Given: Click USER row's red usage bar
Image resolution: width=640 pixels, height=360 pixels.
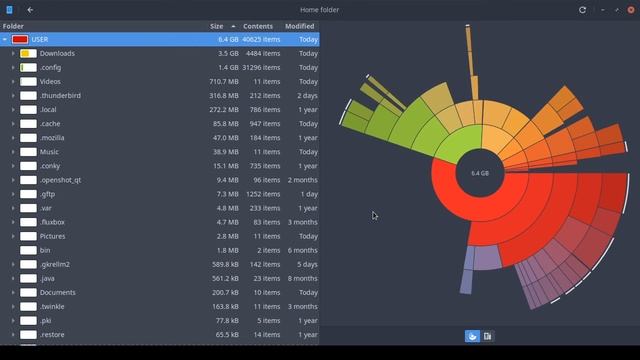Looking at the screenshot, I should 20,40.
